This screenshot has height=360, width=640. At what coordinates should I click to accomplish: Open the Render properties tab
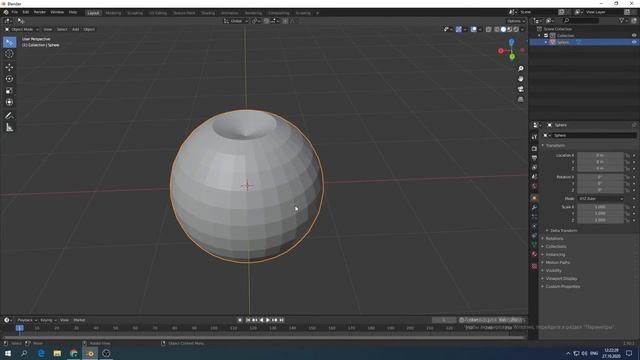pyautogui.click(x=534, y=149)
